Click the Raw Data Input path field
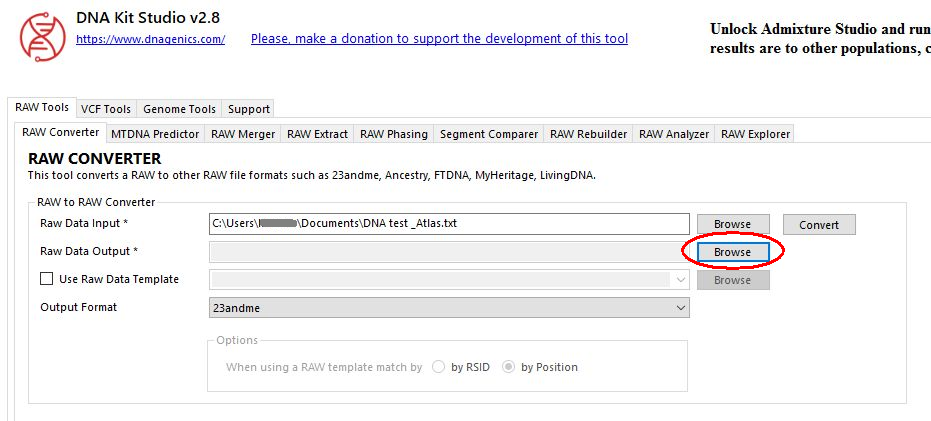 (x=449, y=224)
